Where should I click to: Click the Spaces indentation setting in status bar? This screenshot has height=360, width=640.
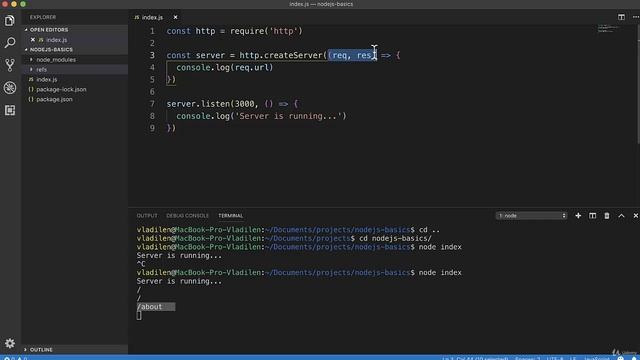(x=527, y=358)
